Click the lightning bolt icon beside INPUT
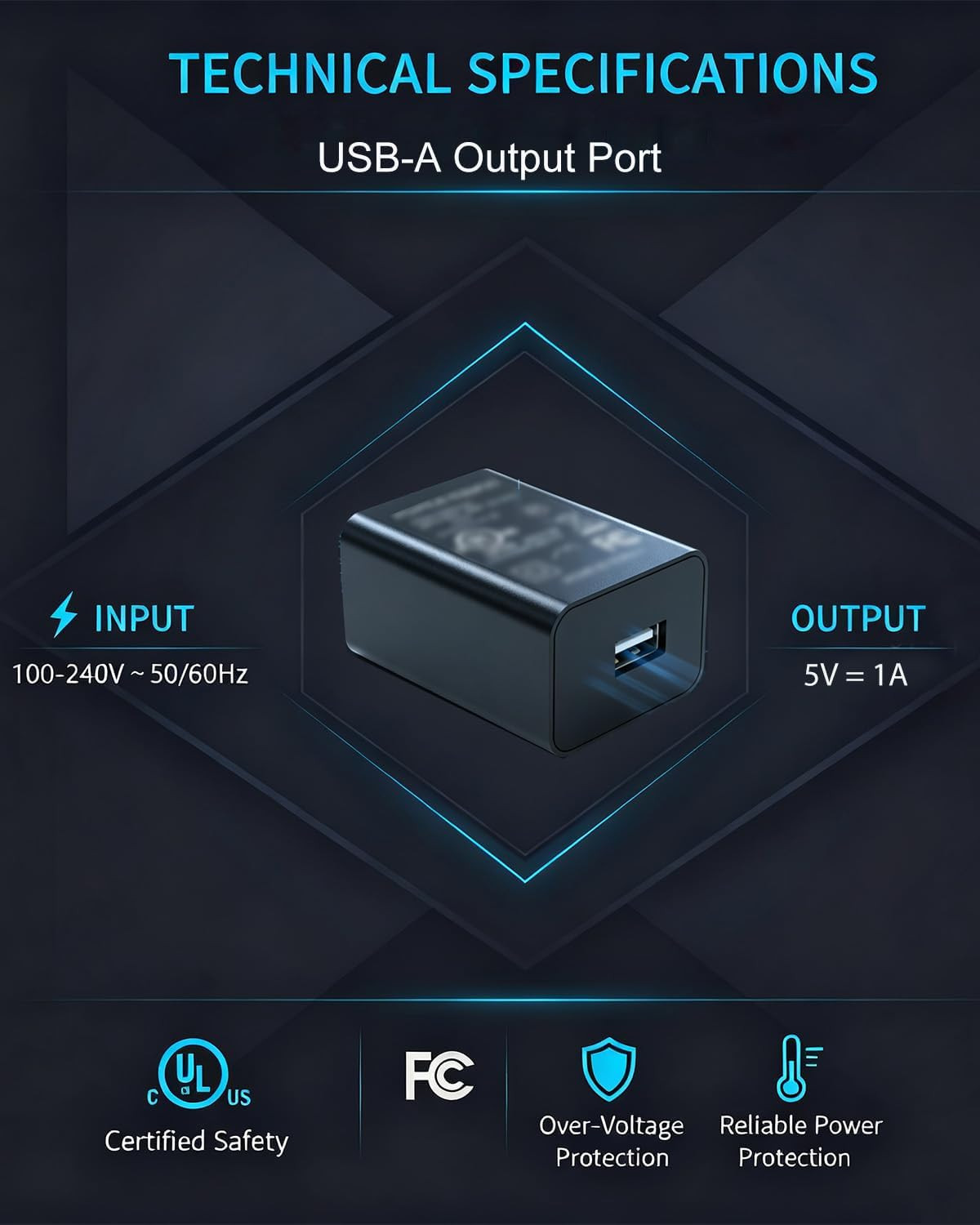 pos(64,615)
